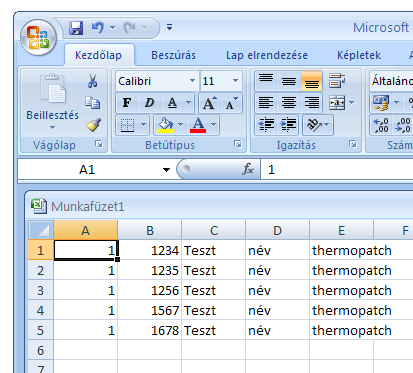Toggle underline formatting
Image resolution: width=413 pixels, height=373 pixels.
pyautogui.click(x=172, y=103)
